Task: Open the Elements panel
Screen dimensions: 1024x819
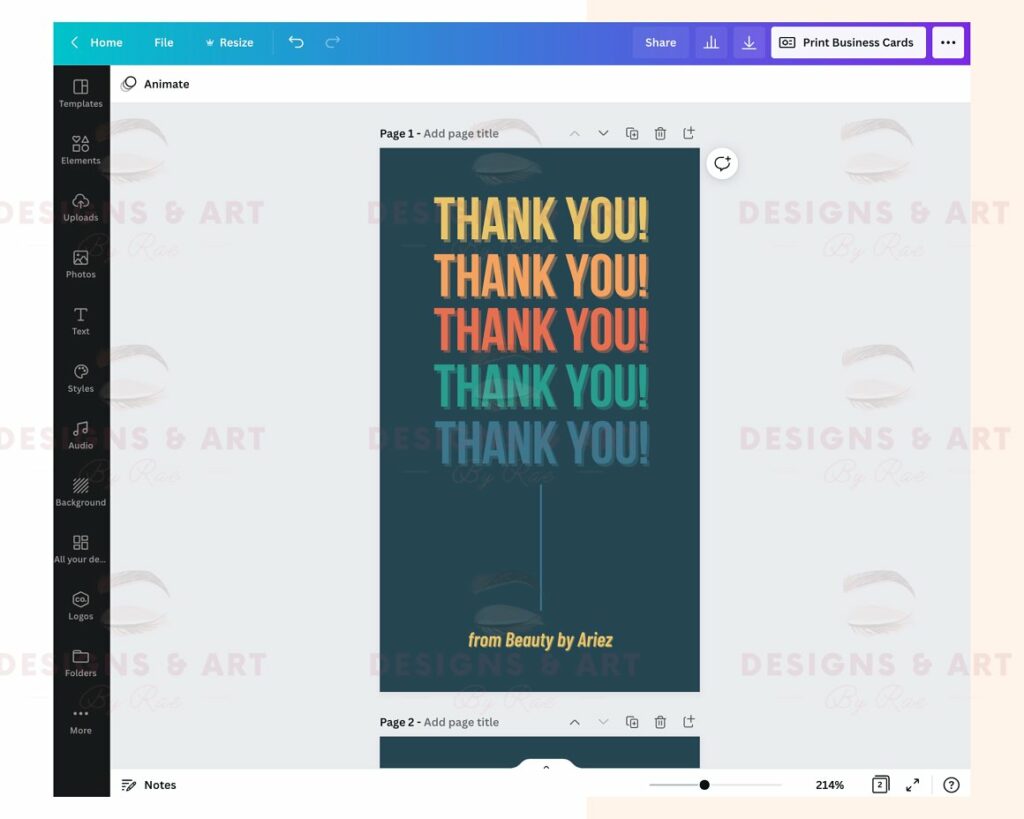Action: coord(80,152)
